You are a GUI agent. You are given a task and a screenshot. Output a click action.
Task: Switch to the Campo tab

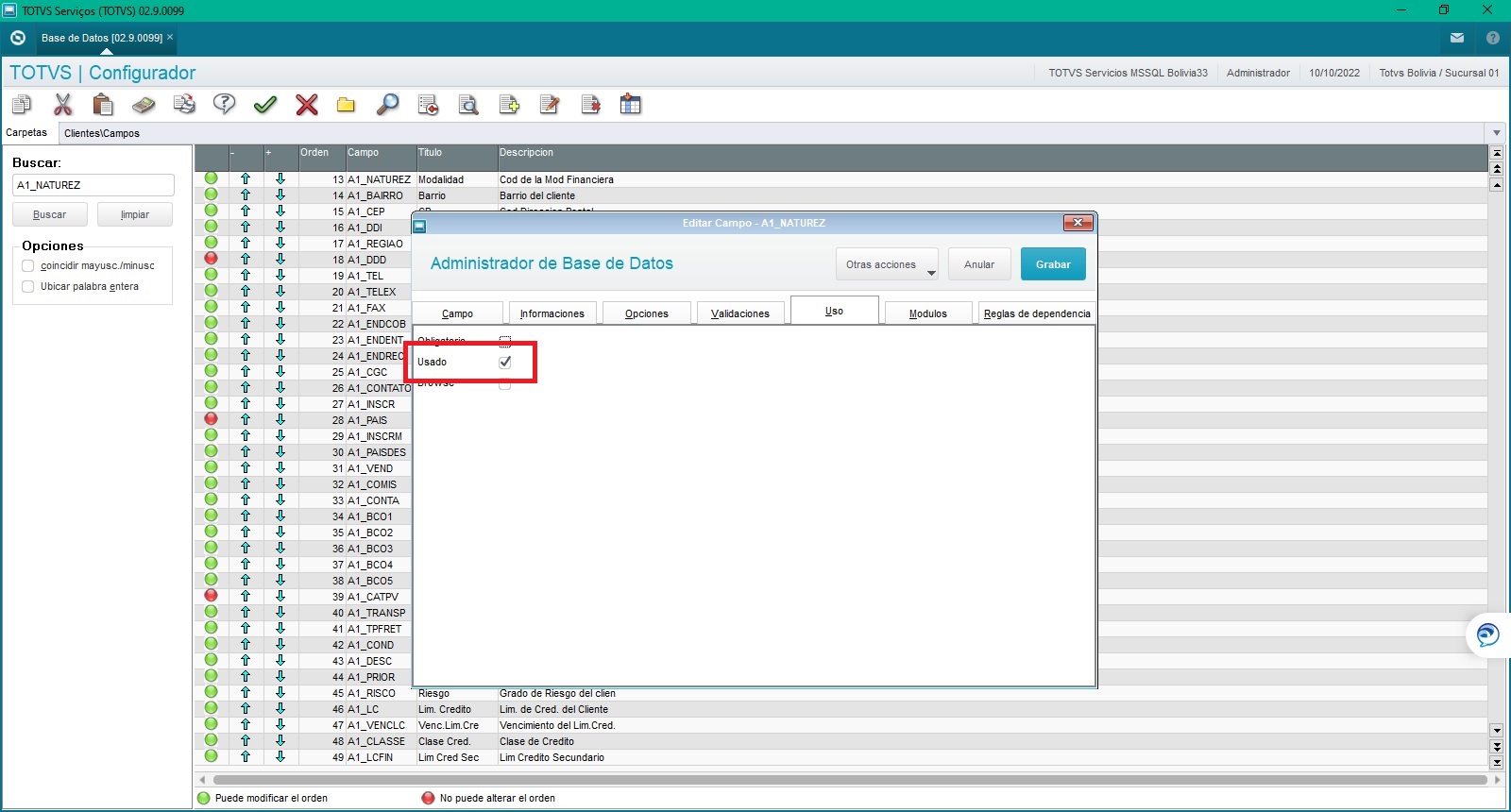coord(457,313)
